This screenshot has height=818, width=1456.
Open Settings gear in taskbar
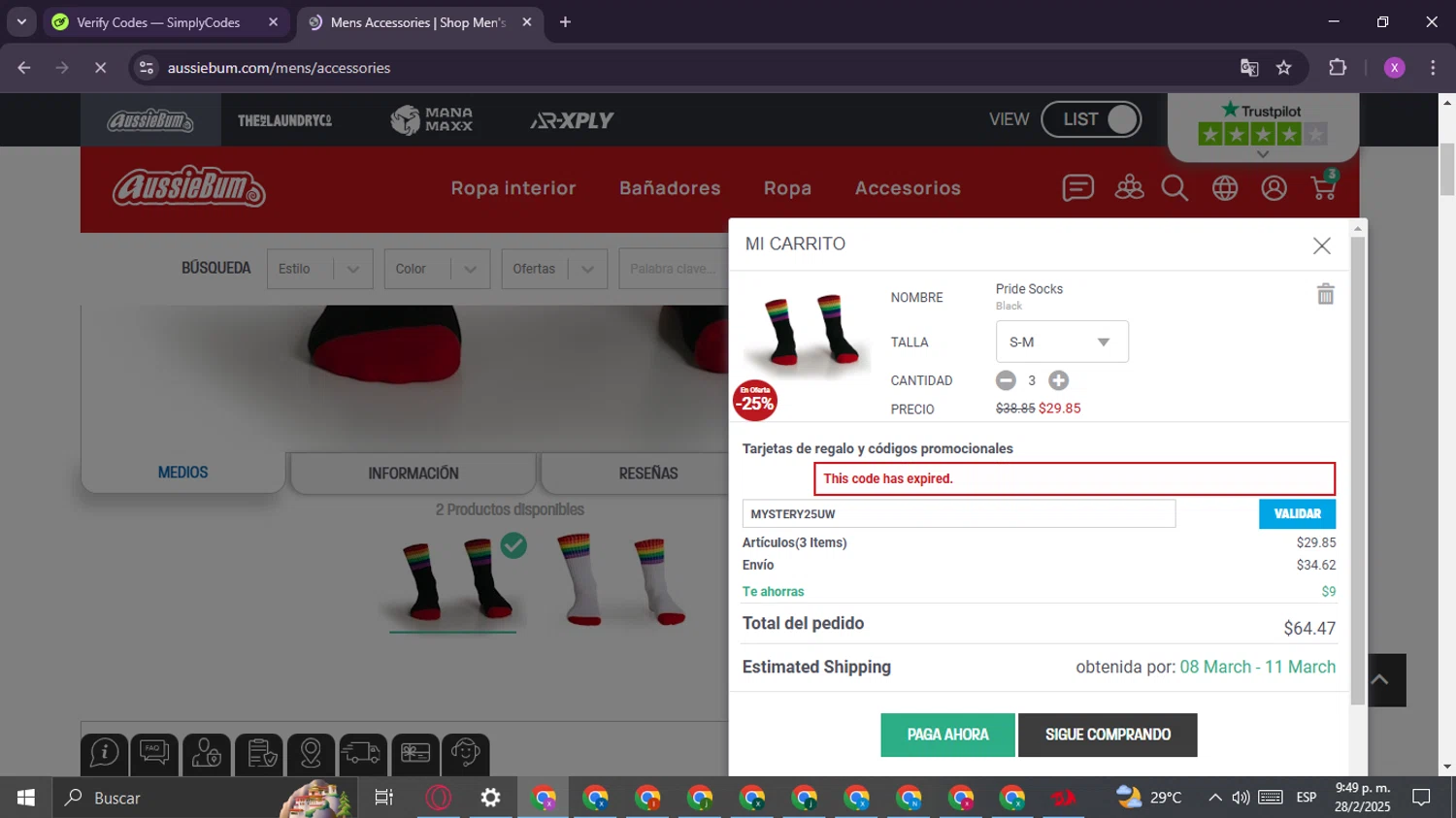tap(491, 798)
